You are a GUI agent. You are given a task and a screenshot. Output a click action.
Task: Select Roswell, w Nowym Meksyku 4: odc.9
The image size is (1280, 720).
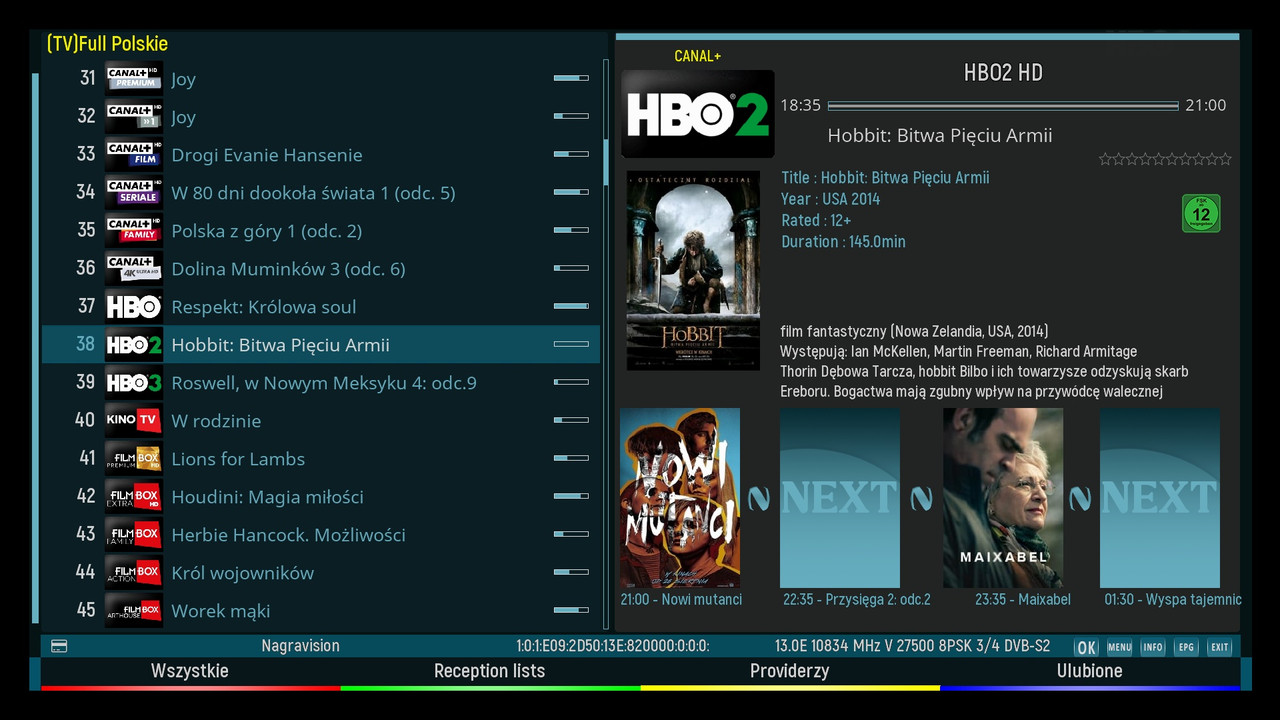pos(324,383)
